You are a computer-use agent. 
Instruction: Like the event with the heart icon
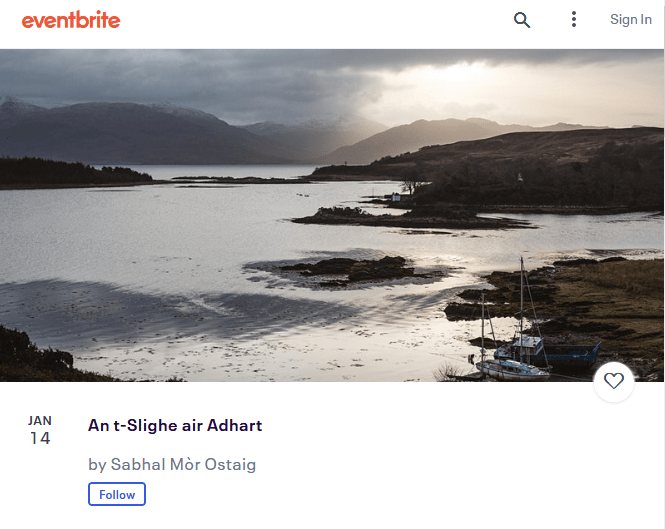coord(614,381)
